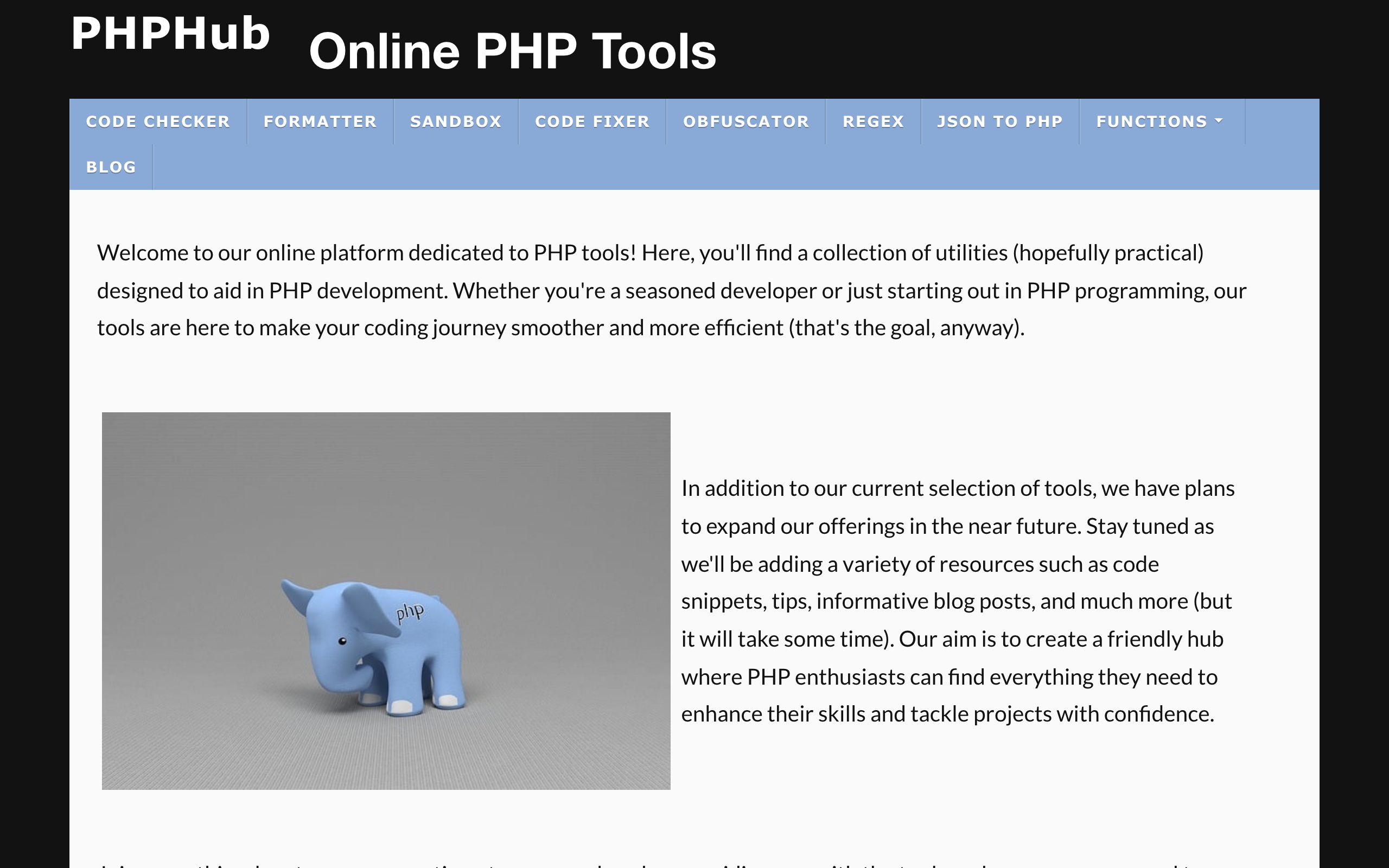Image resolution: width=1389 pixels, height=868 pixels.
Task: Click the paragraph starting with 'In addition to our current selection'
Action: pos(957,601)
